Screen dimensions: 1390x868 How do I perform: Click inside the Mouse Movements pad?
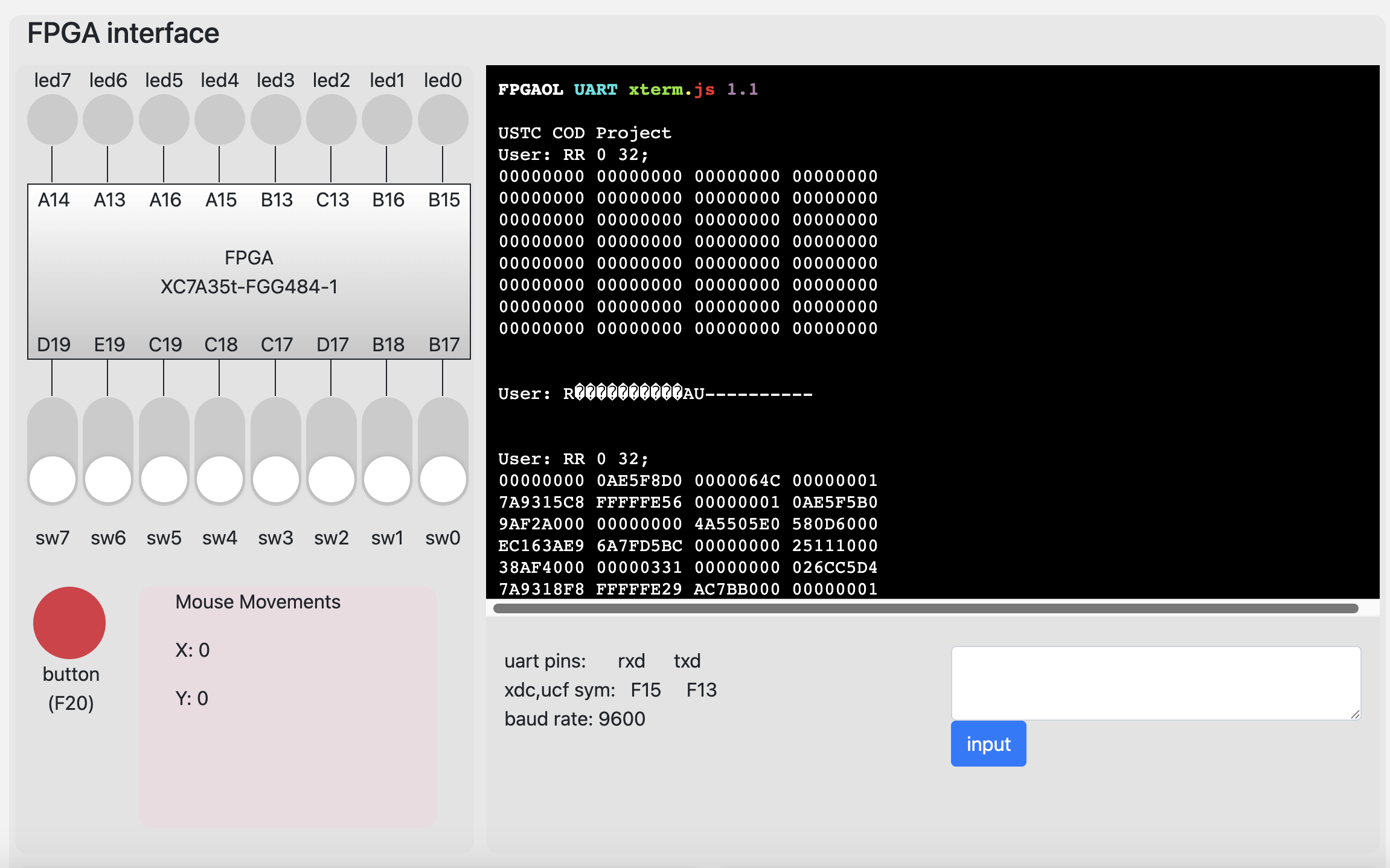point(287,724)
